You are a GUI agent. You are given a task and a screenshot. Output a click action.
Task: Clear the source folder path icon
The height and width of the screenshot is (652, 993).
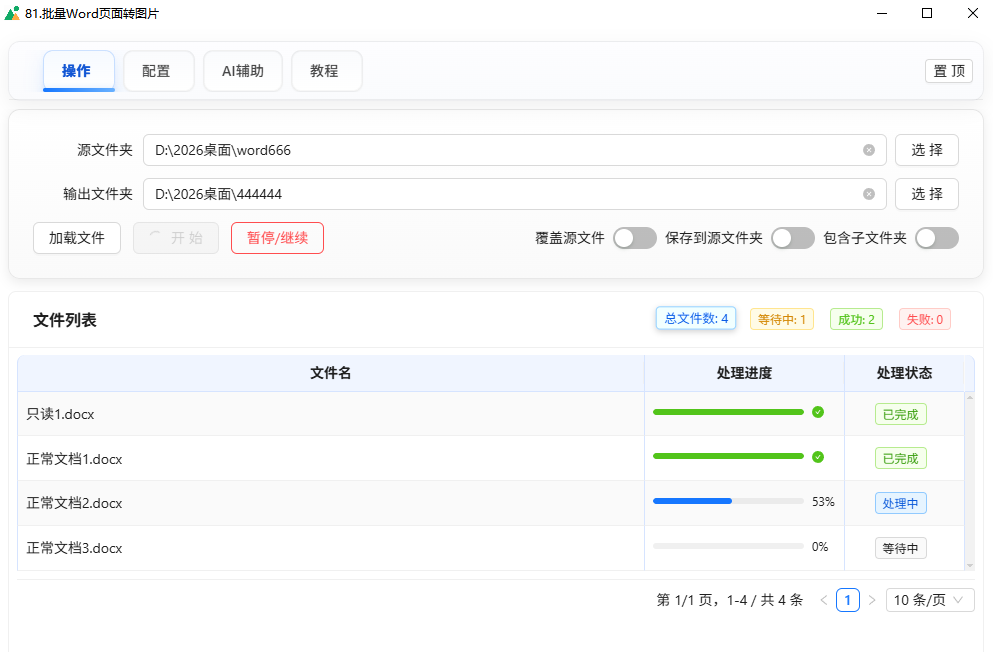coord(869,150)
